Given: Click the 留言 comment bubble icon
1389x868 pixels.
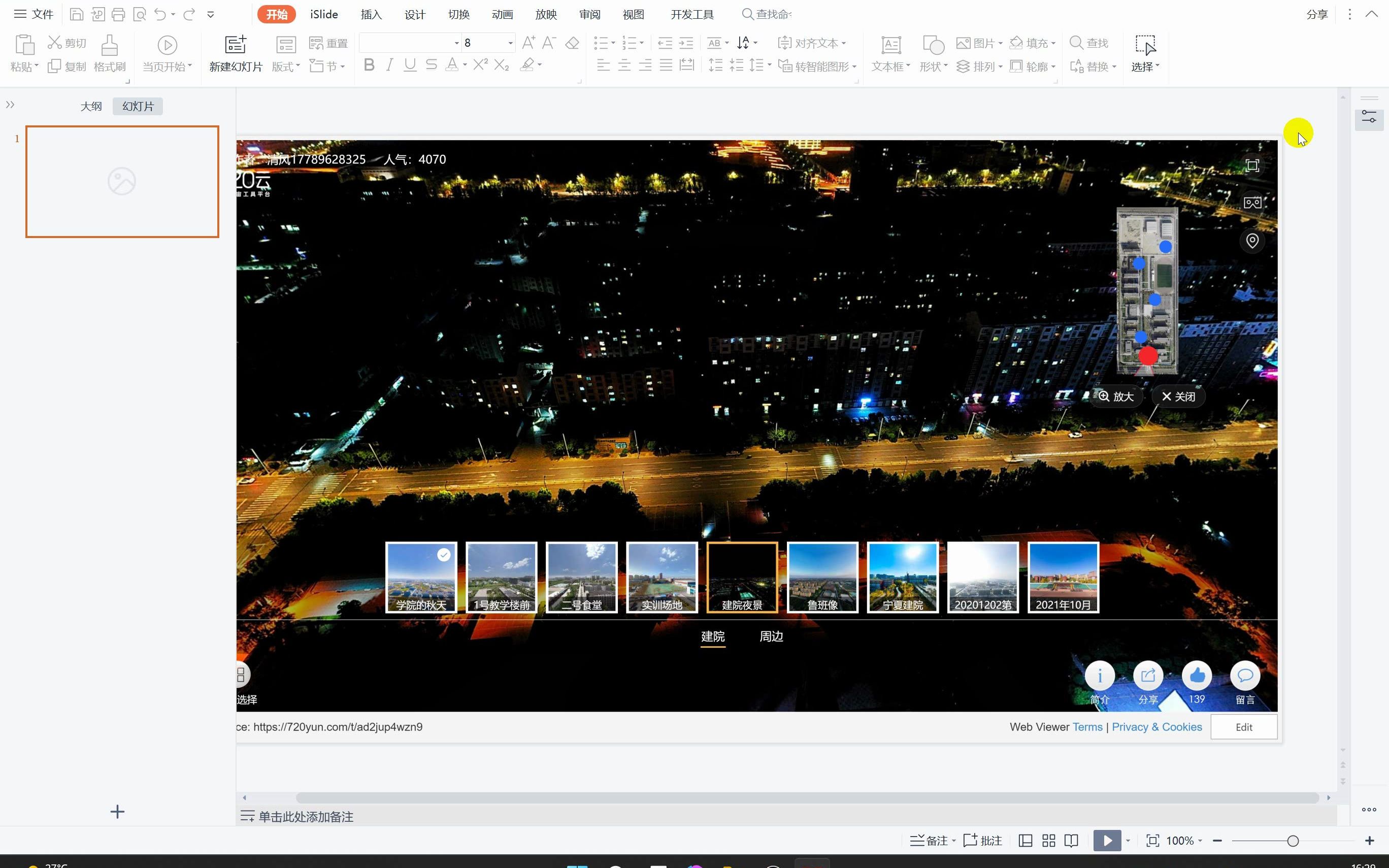Looking at the screenshot, I should click(1244, 676).
